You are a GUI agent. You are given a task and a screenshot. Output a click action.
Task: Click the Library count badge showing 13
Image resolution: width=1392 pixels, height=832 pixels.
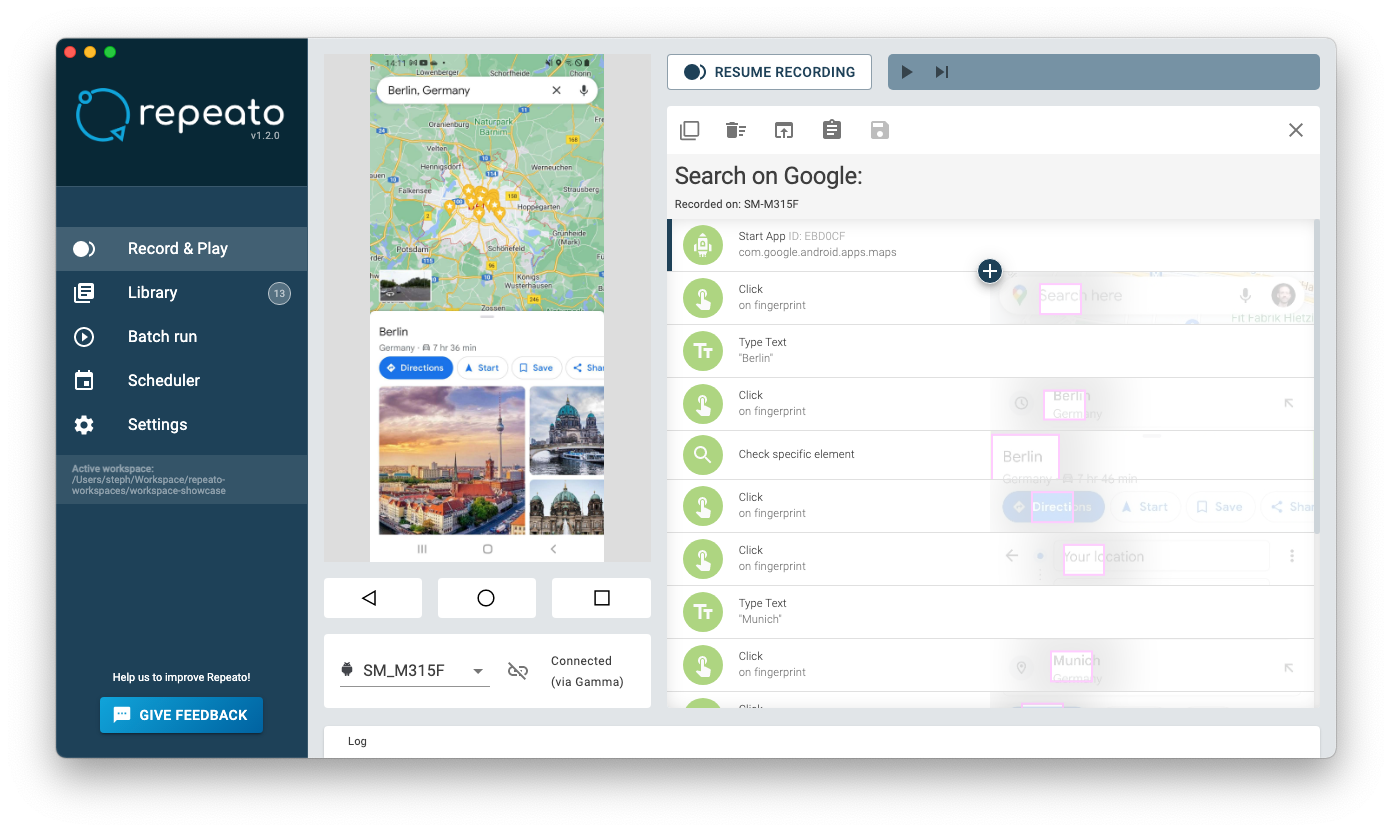click(279, 293)
